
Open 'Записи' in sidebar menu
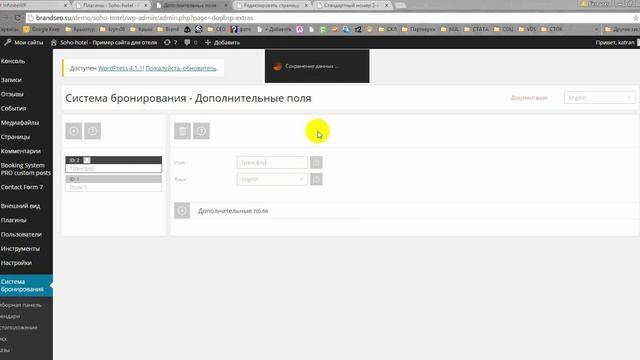click(11, 80)
